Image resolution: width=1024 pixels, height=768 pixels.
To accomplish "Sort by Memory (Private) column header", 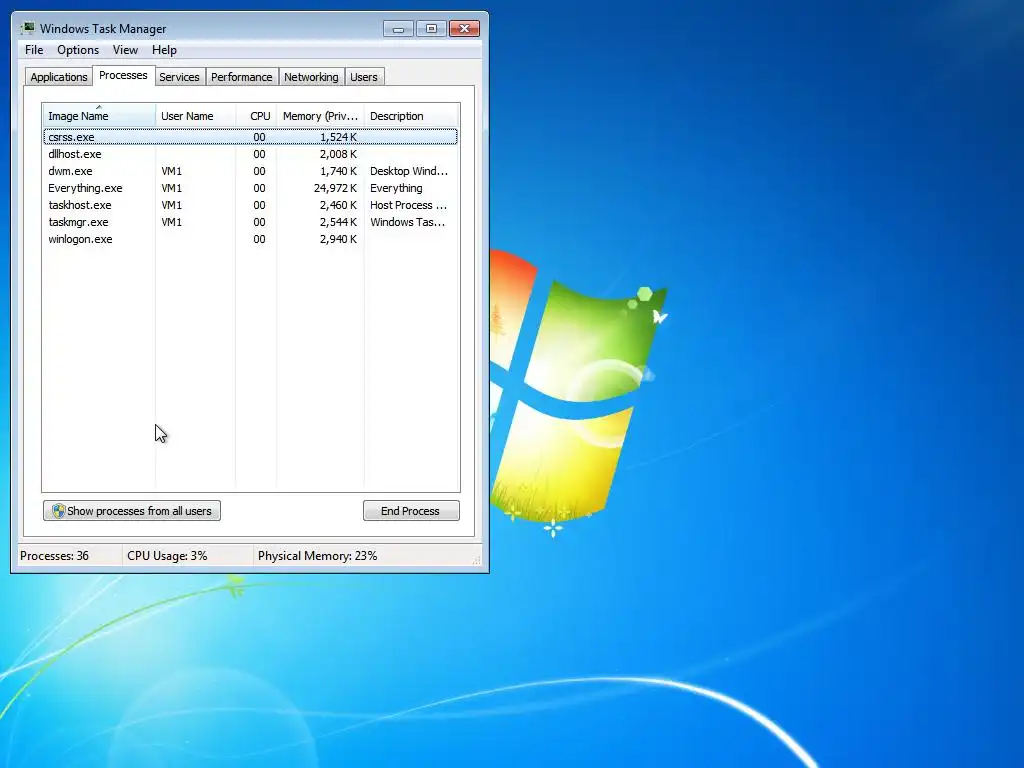I will click(320, 116).
